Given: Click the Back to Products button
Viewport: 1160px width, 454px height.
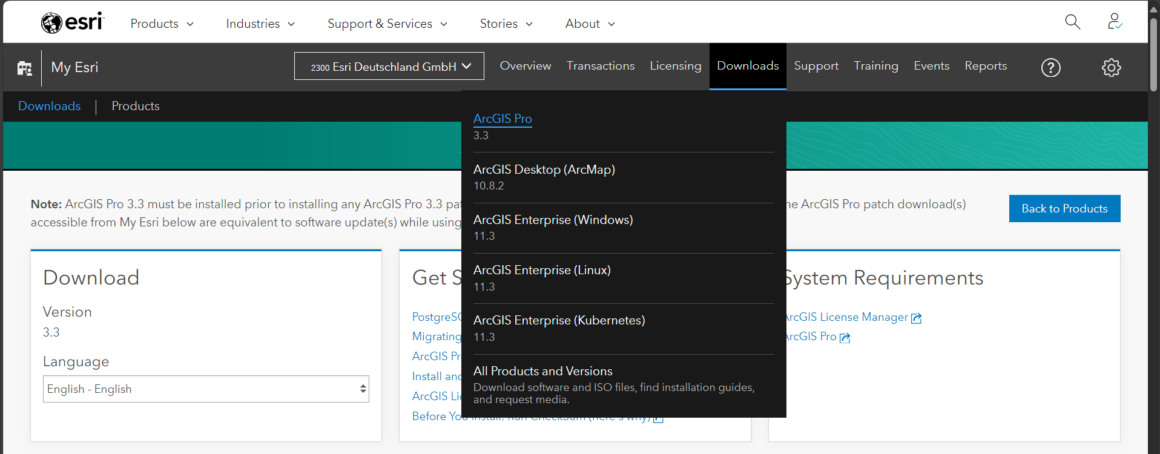Looking at the screenshot, I should tap(1065, 209).
